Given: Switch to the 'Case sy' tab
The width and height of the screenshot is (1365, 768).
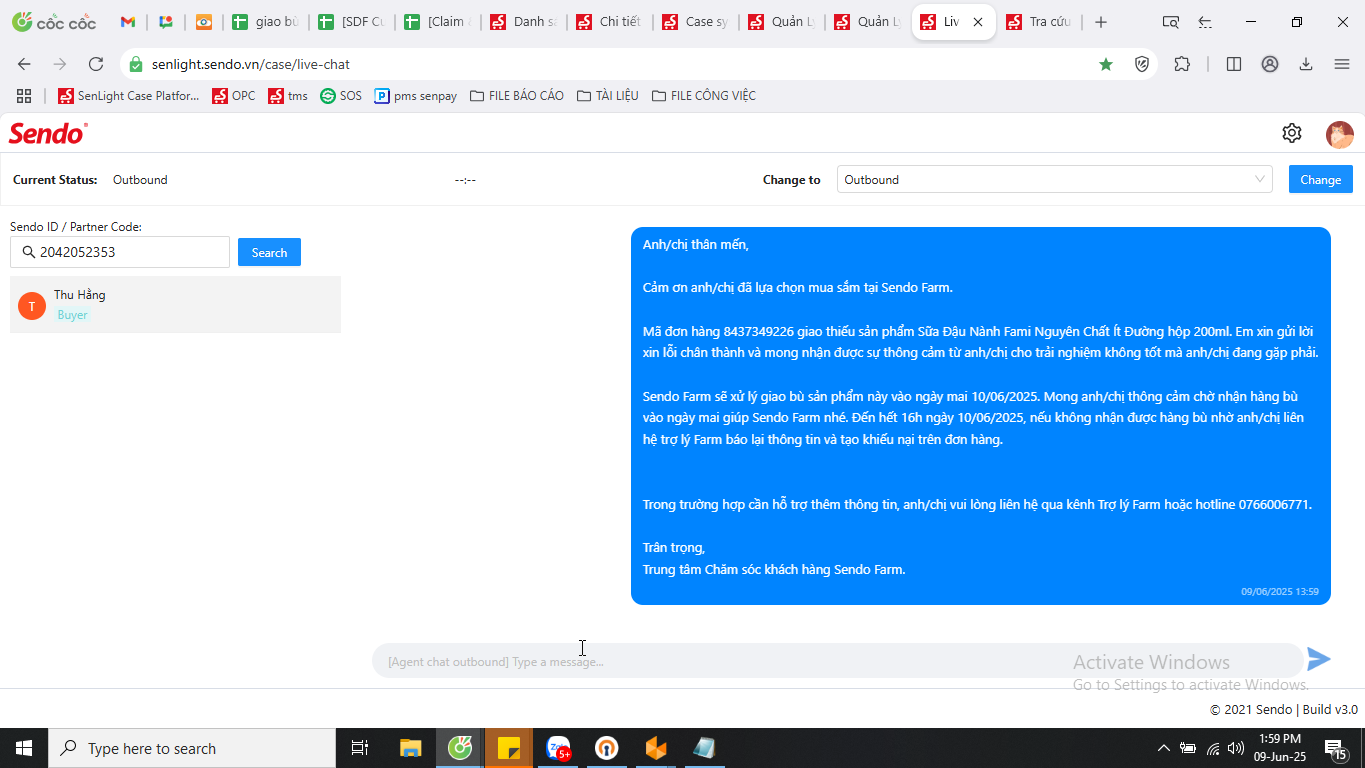Looking at the screenshot, I should [695, 22].
